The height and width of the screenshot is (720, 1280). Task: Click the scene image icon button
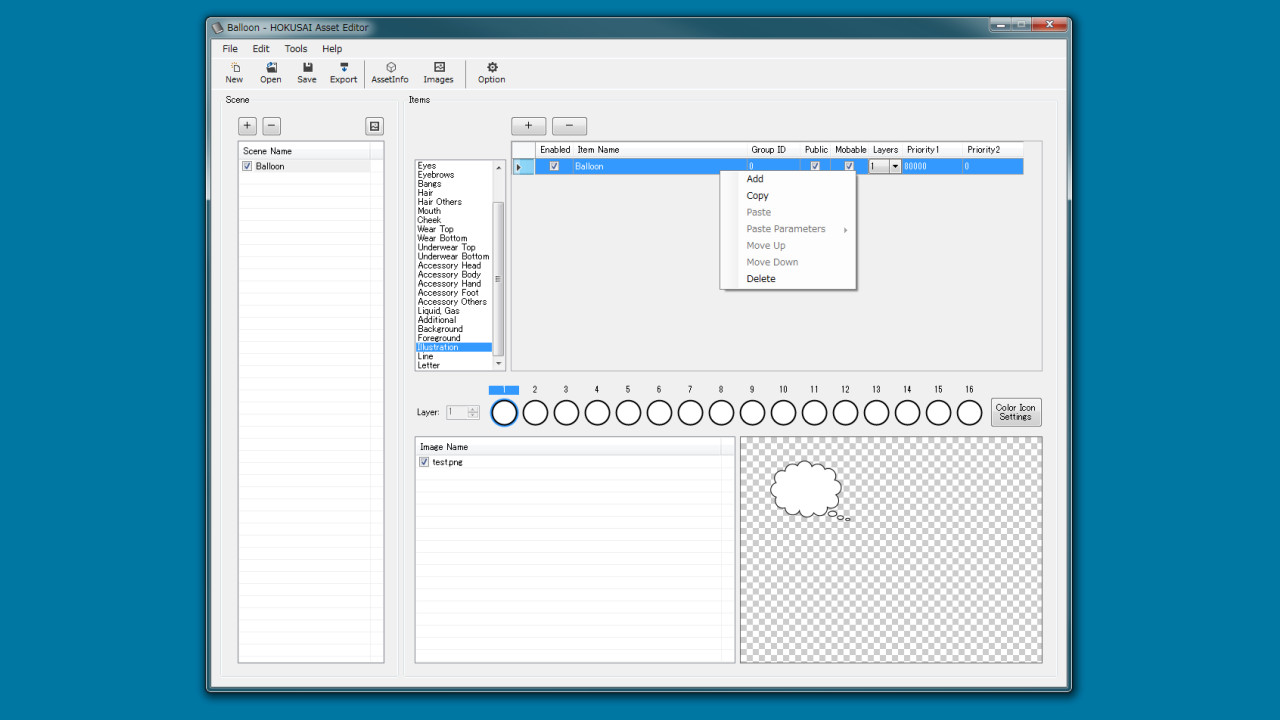click(x=374, y=126)
